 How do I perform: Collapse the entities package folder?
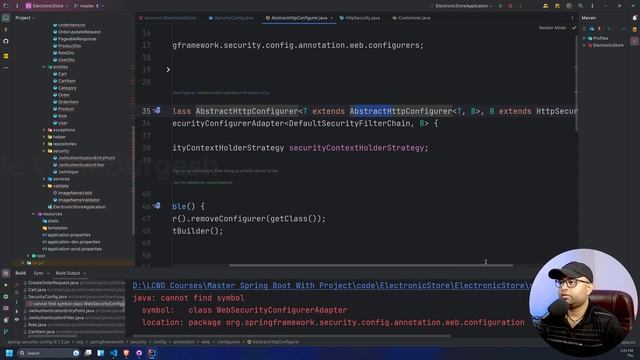(44, 67)
